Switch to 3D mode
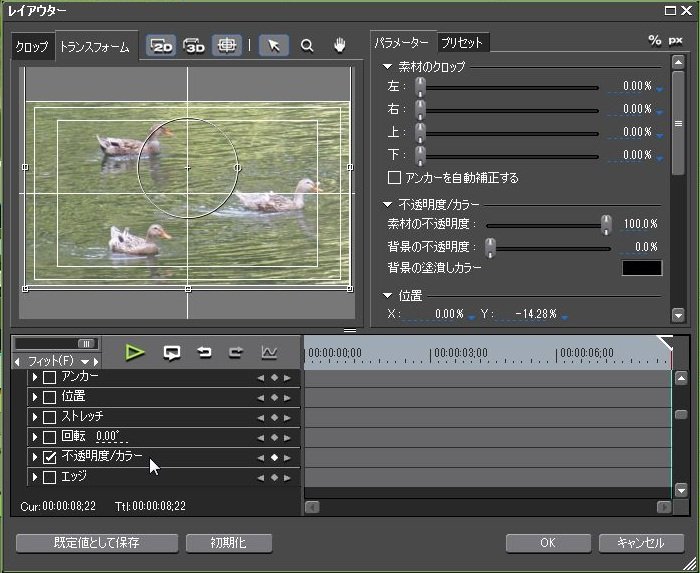 194,46
